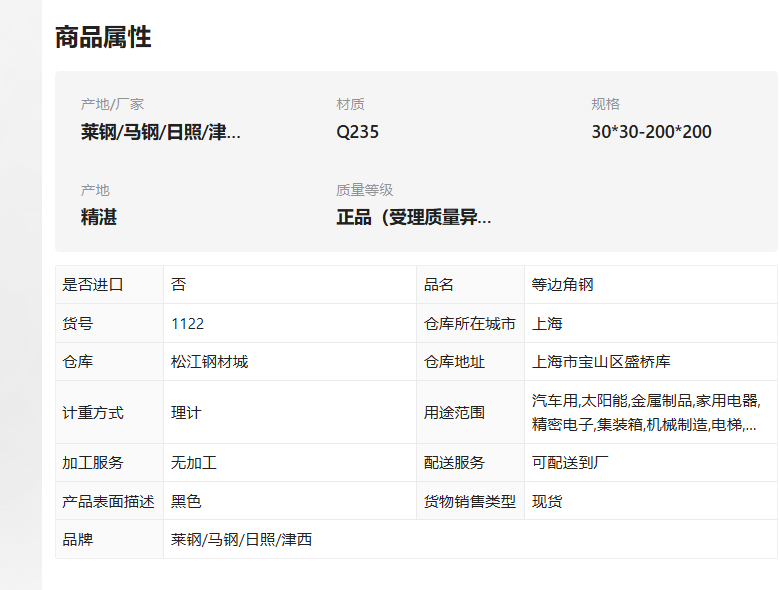
Task: Click sales type value 现货
Action: [547, 501]
